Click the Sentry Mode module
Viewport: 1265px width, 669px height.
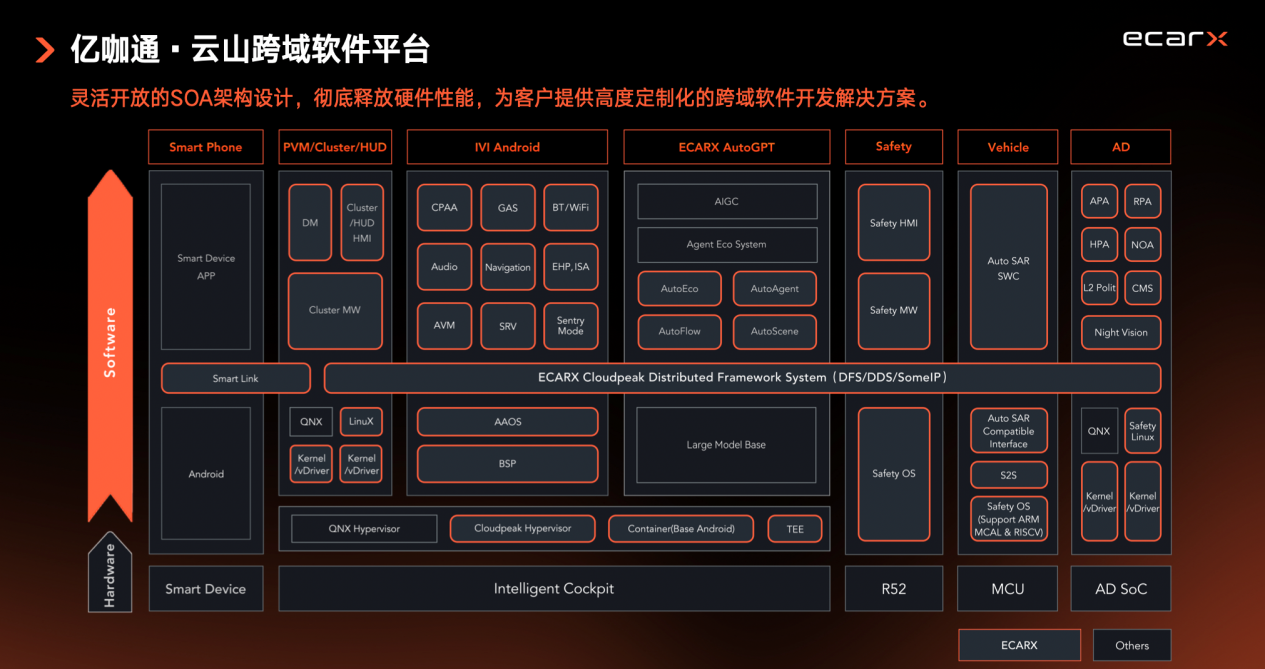pyautogui.click(x=571, y=326)
